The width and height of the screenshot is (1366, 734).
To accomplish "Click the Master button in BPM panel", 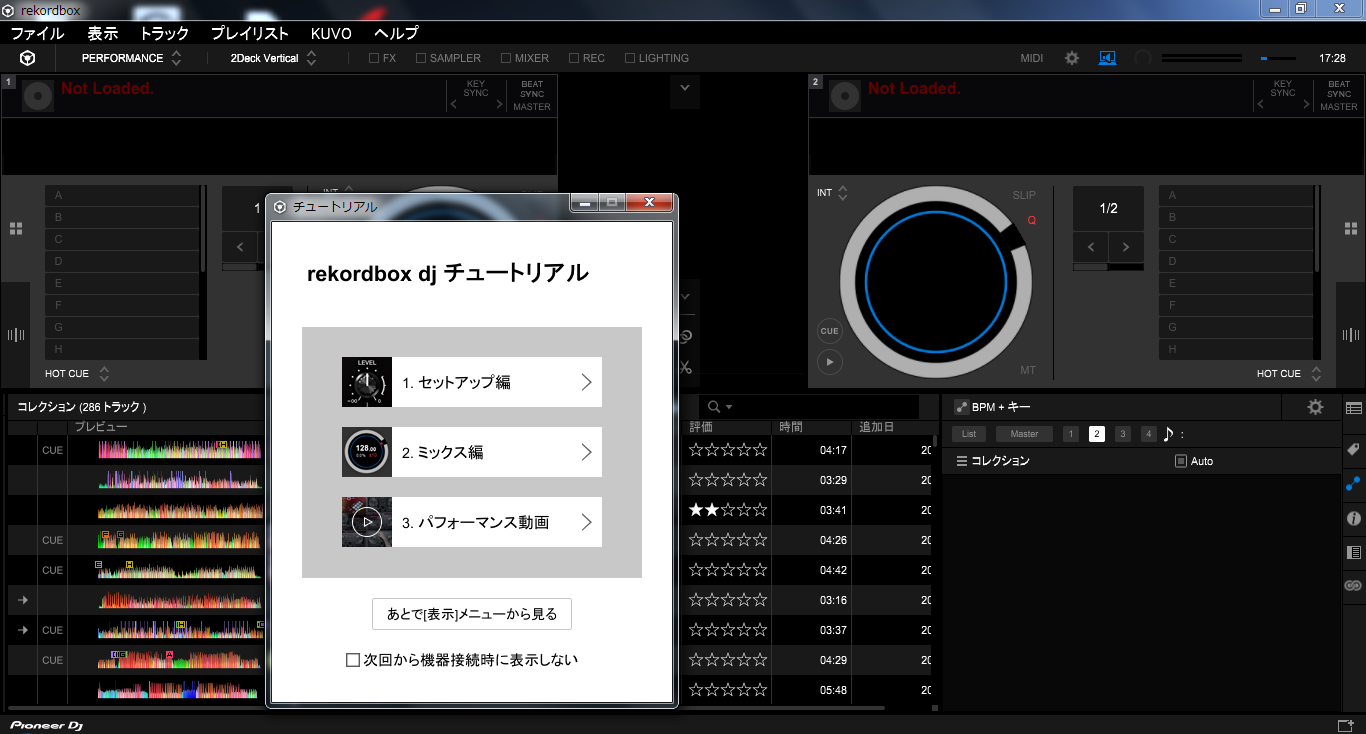I will click(x=1024, y=434).
